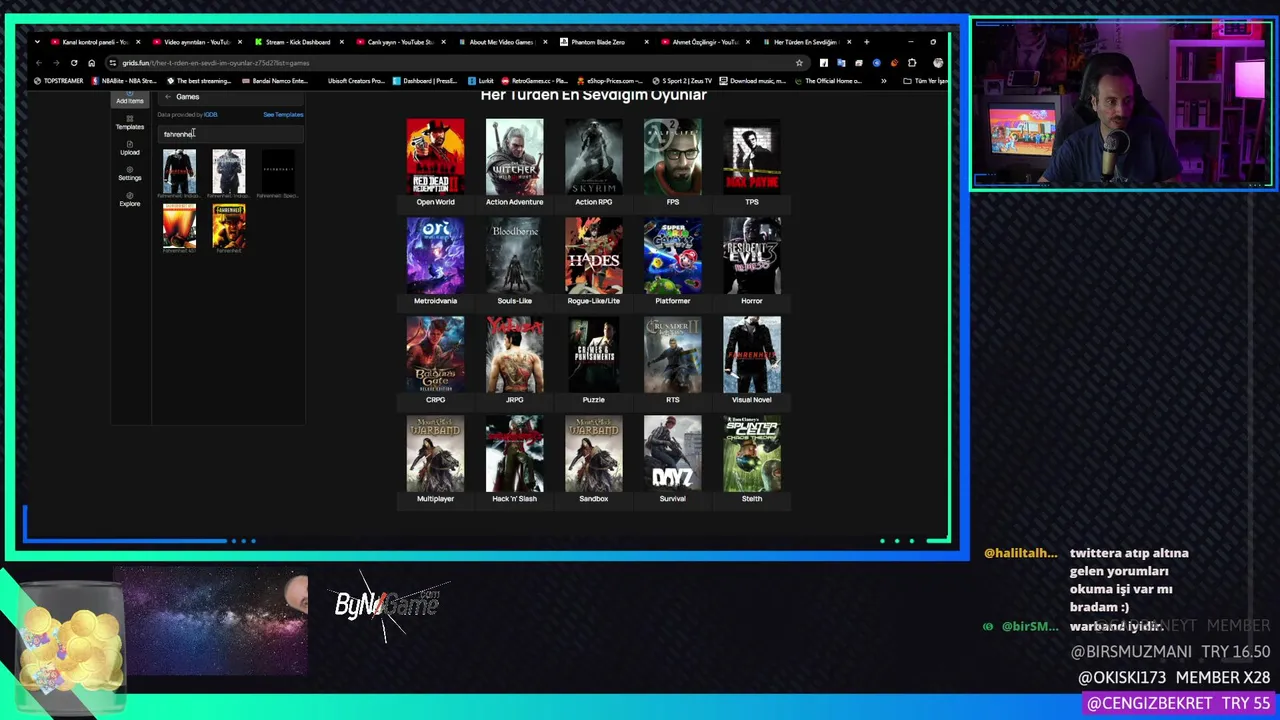1280x720 pixels.
Task: Open the S Sport 2 | Zeus TV bookmark
Action: click(x=682, y=81)
